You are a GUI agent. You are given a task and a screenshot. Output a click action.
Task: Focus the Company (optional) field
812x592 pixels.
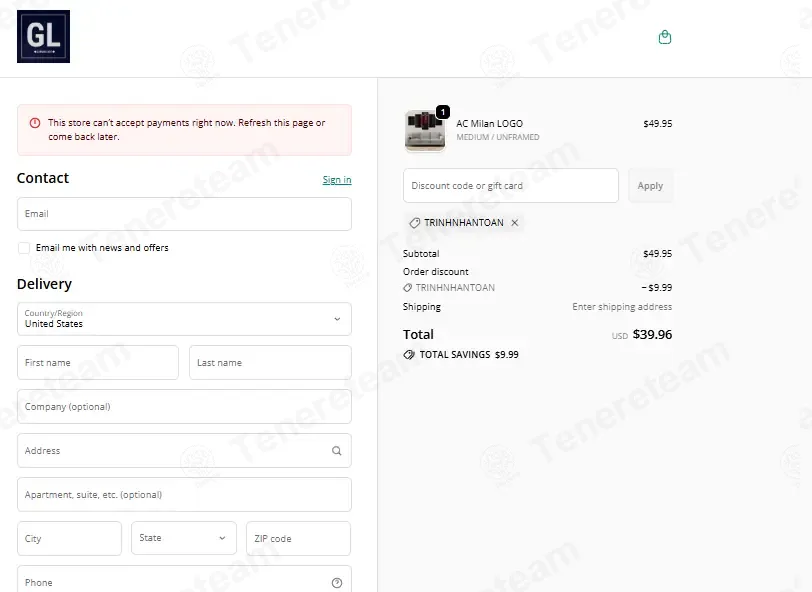184,407
